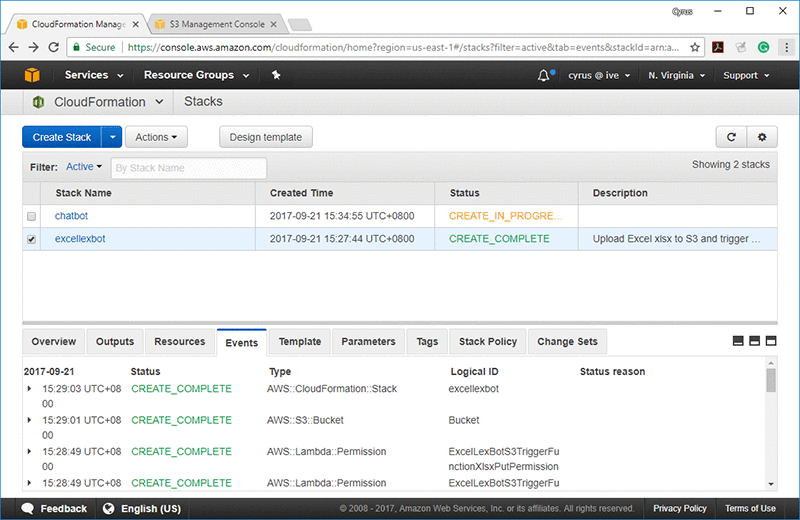Click the Feedback speech bubble icon
Viewport: 800px width, 520px height.
coord(28,509)
